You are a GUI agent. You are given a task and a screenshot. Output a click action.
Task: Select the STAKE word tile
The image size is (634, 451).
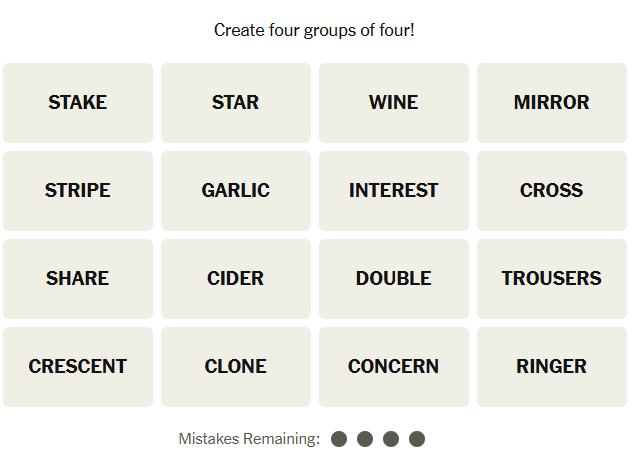point(78,103)
